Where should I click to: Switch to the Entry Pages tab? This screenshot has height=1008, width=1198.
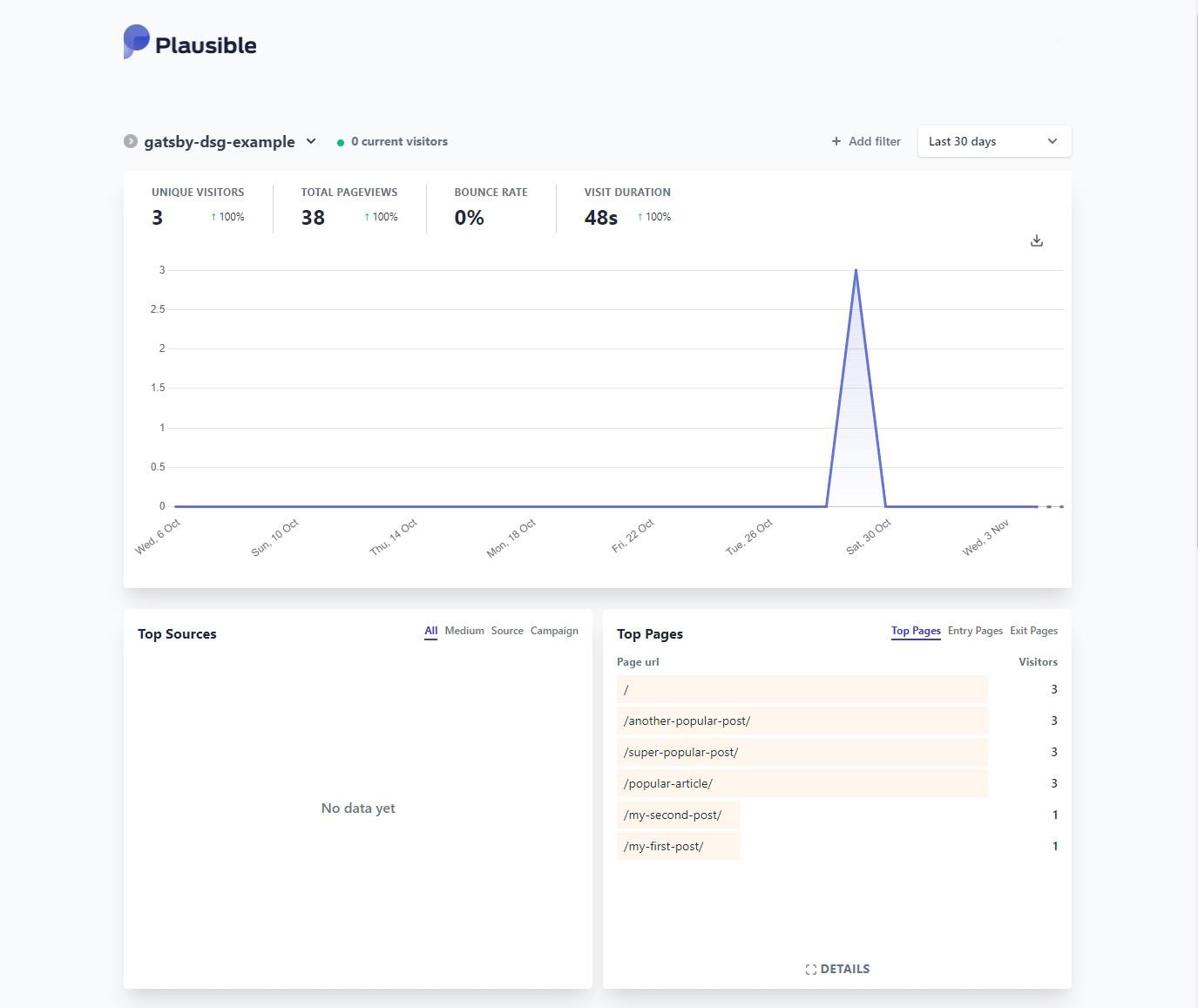pyautogui.click(x=975, y=631)
